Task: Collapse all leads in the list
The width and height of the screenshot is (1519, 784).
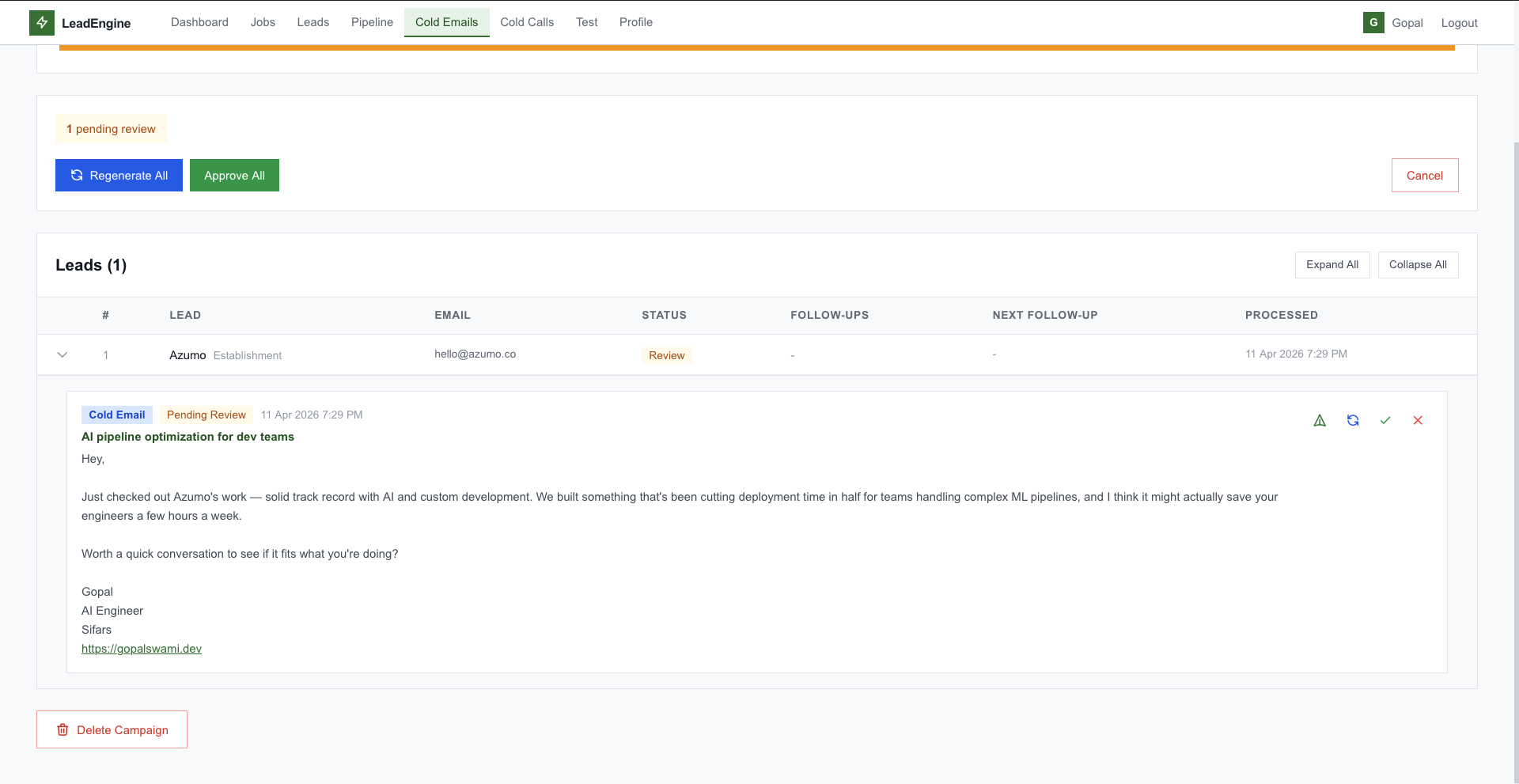Action: (x=1417, y=265)
